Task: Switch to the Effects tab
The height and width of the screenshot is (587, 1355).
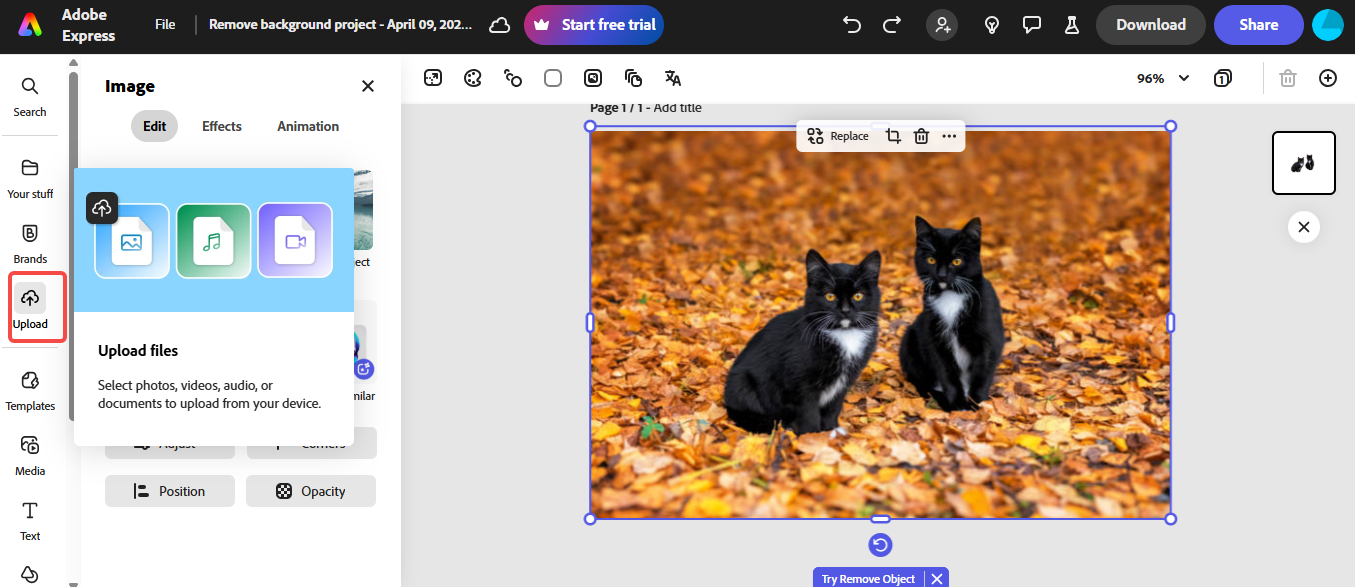Action: (221, 126)
